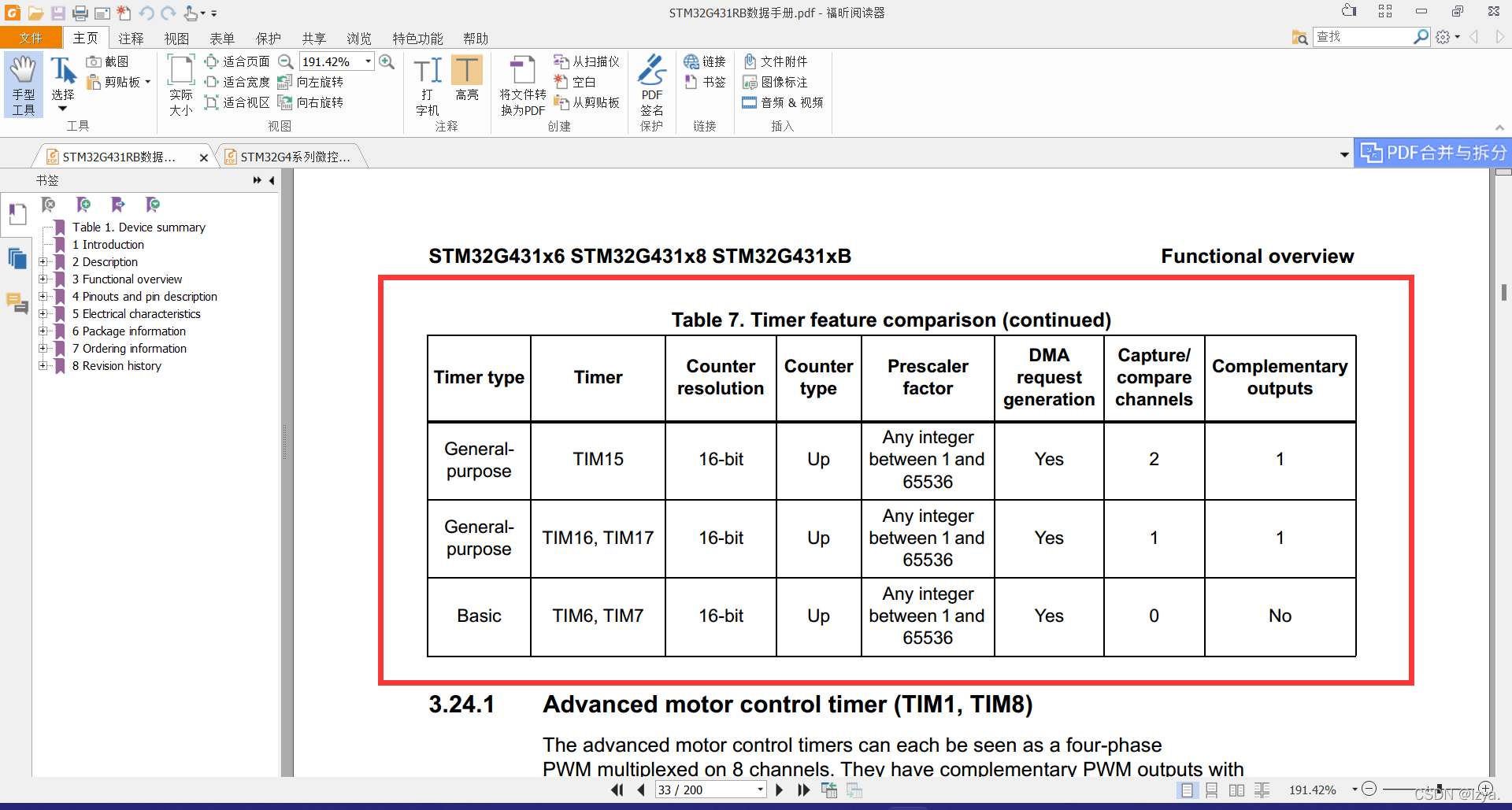1512x810 pixels.
Task: Switch to the Comment (注释) ribbon tab
Action: (x=131, y=38)
